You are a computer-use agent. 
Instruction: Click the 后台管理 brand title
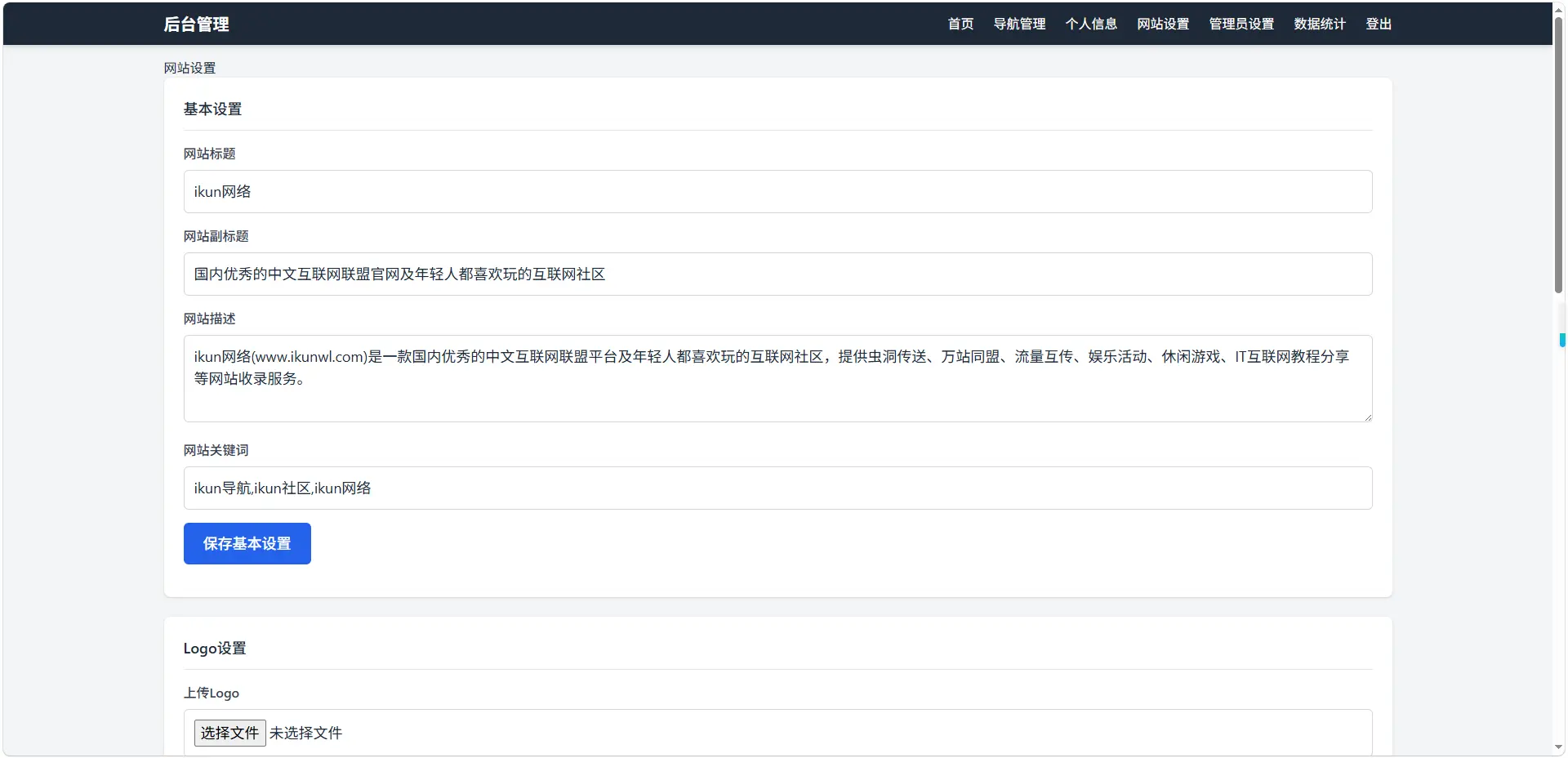[196, 25]
